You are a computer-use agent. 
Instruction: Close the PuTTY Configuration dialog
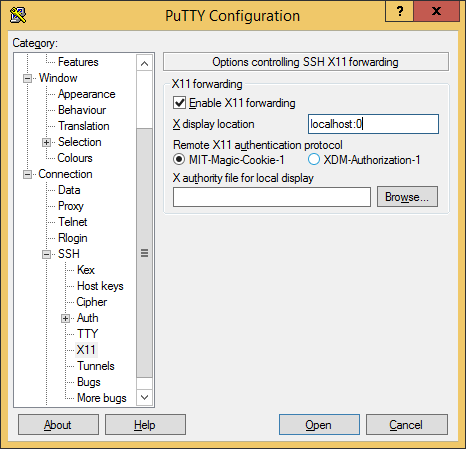436,11
